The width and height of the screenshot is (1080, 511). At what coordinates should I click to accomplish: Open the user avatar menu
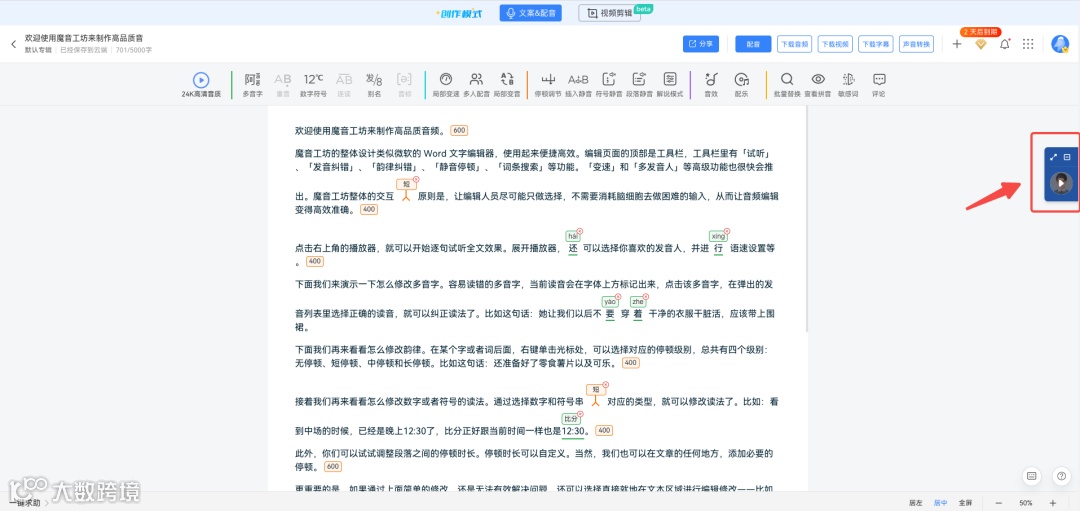point(1060,44)
